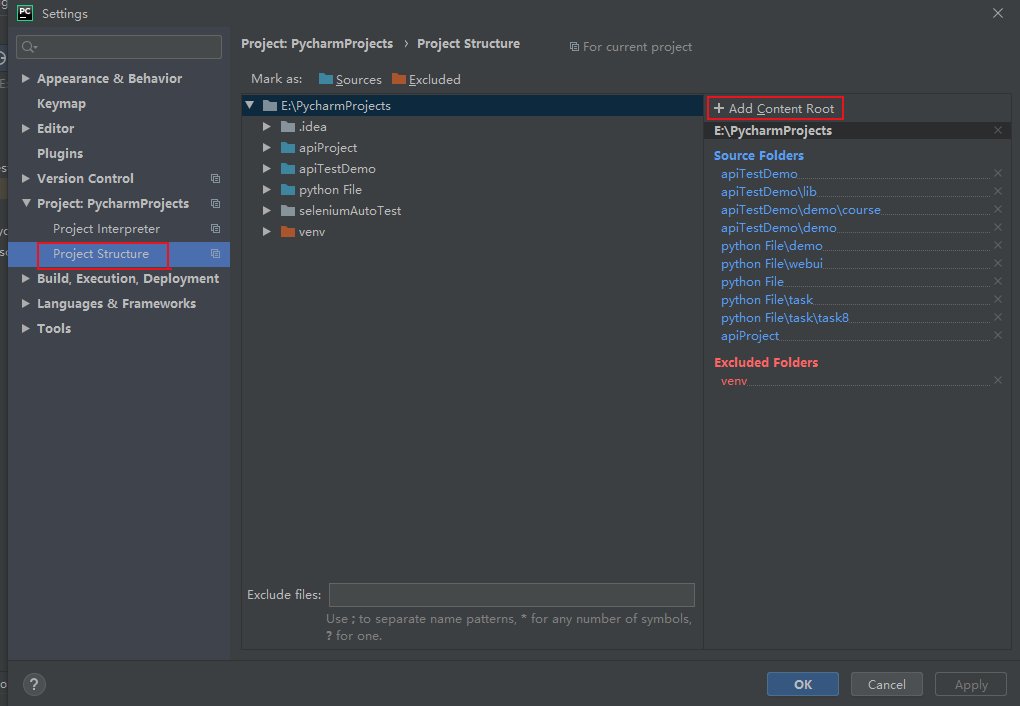
Task: Remove apiProject from source folders
Action: pyautogui.click(x=997, y=336)
